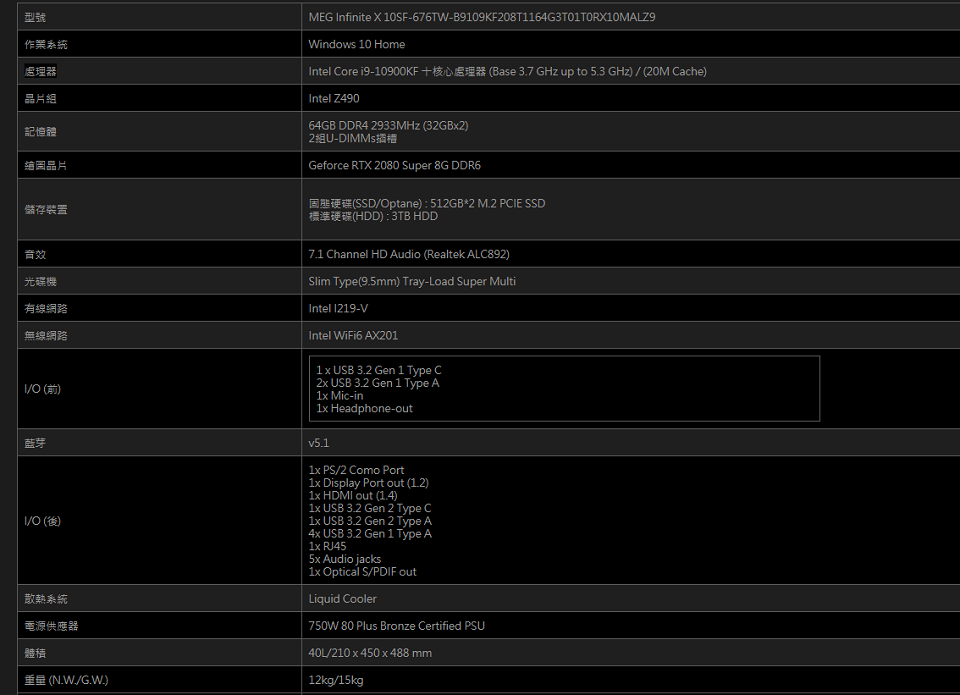The image size is (960, 695).
Task: Click '1x HDMI out (1.4)' line
Action: coord(353,495)
